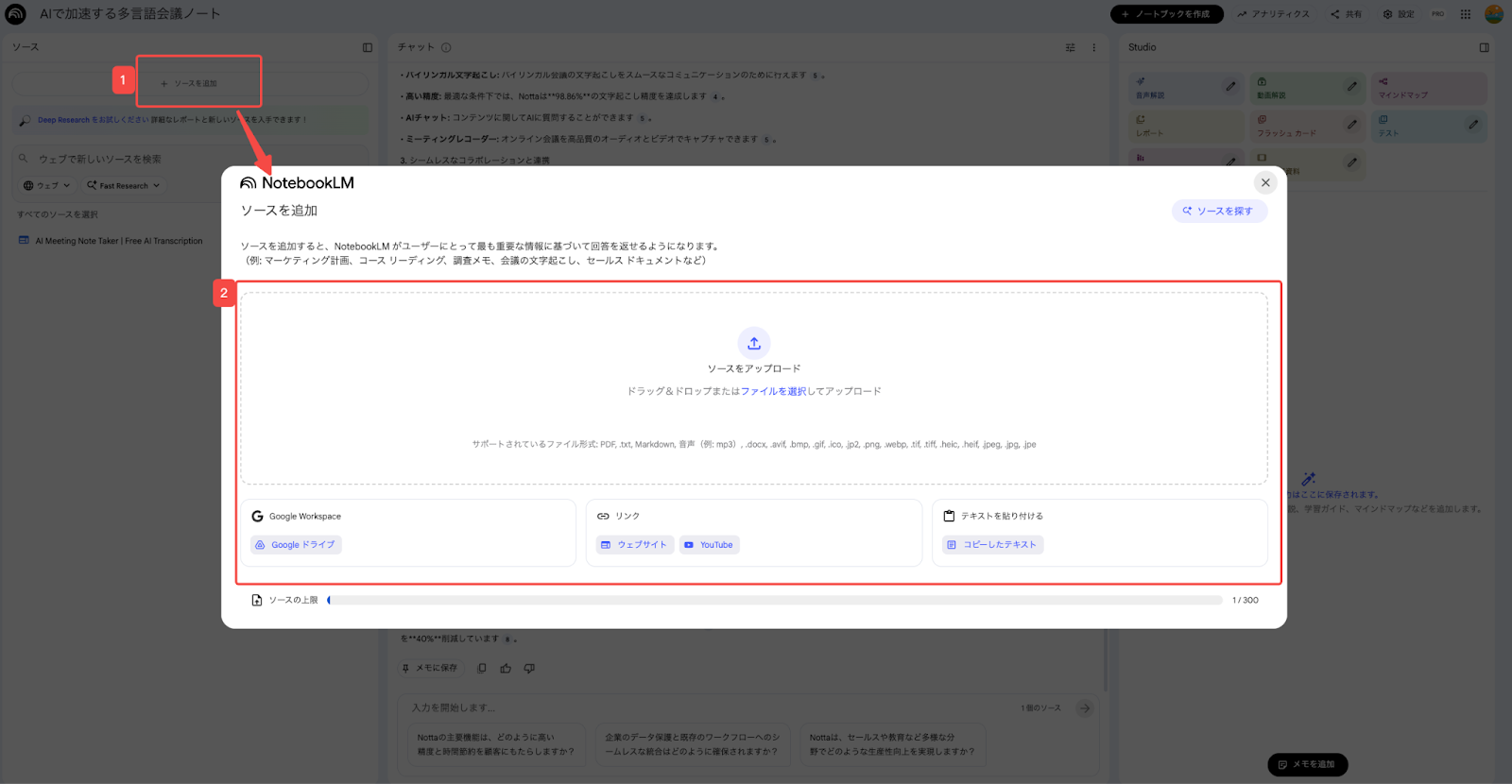Click the send arrow button in chat
This screenshot has width=1512, height=784.
tap(1085, 707)
